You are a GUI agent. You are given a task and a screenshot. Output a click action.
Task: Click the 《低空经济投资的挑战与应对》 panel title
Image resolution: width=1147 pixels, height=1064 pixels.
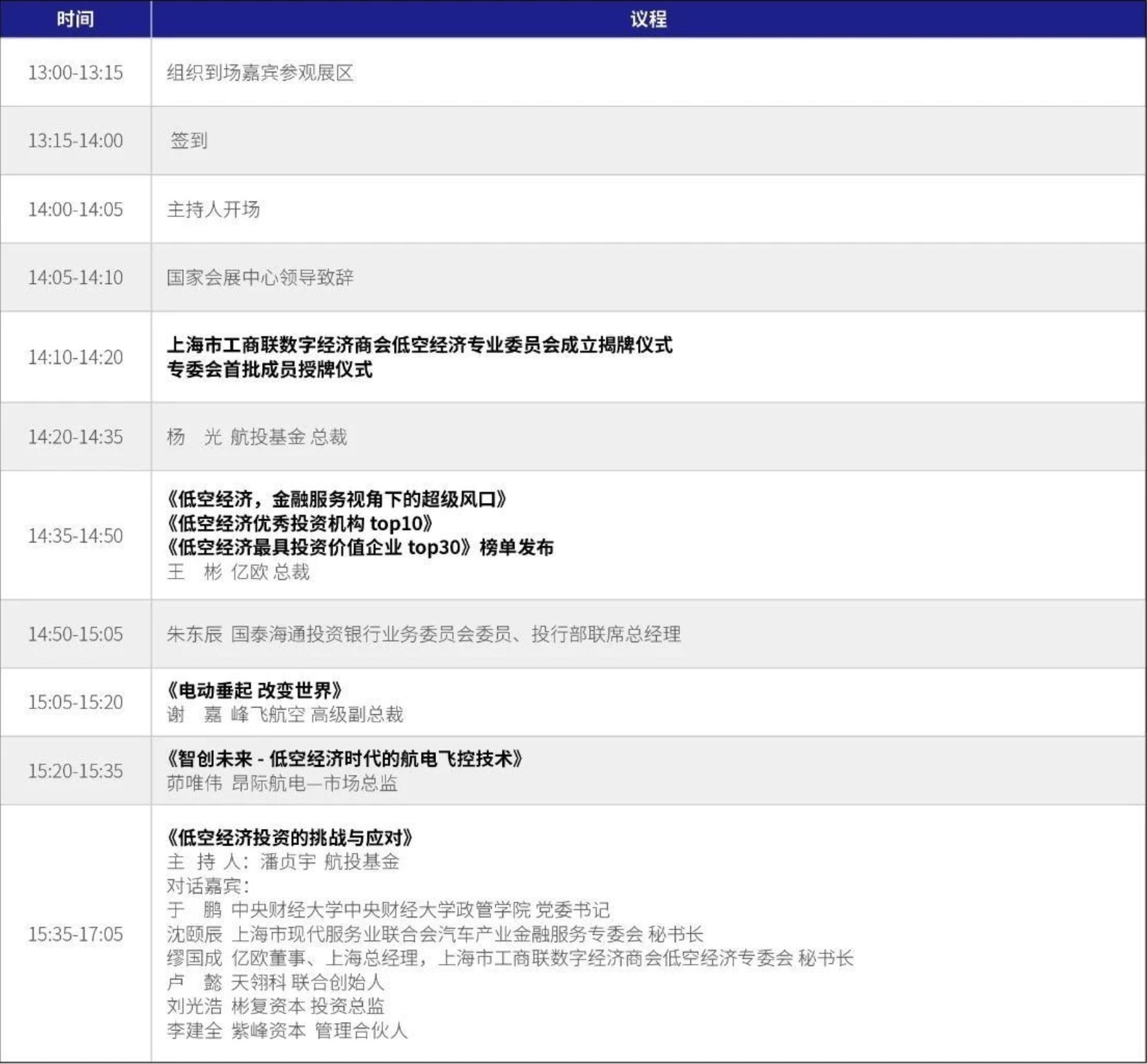point(289,837)
